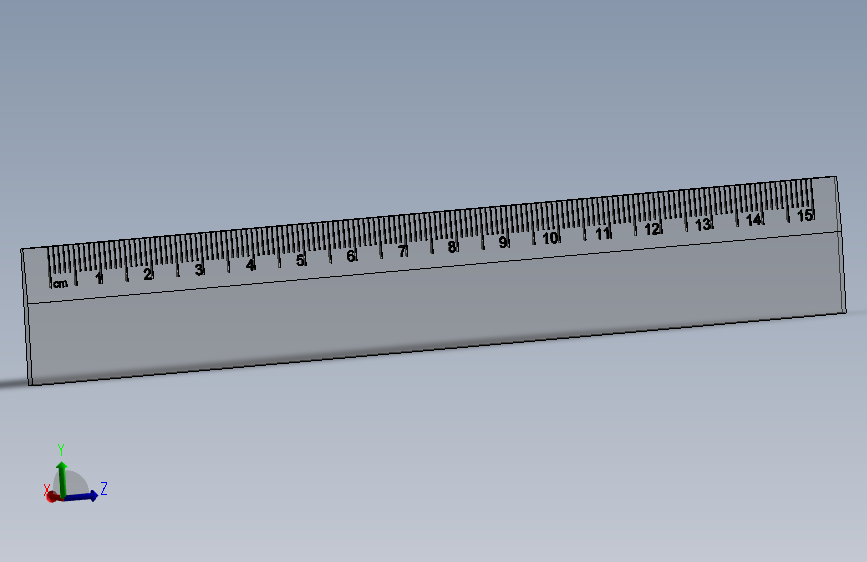Click the number 2 on the ruler
This screenshot has height=562, width=867.
point(148,274)
